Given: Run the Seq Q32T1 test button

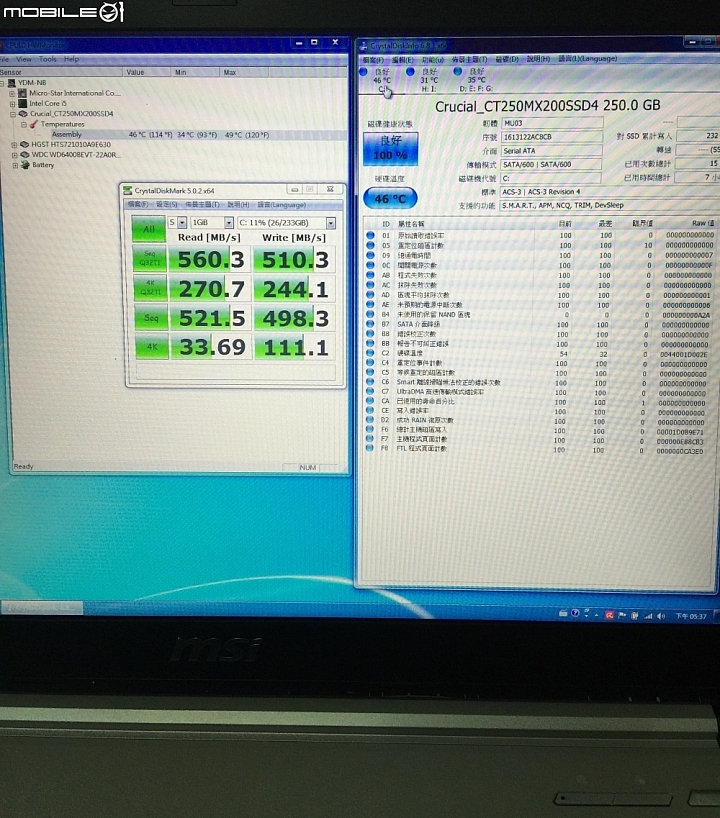Looking at the screenshot, I should tap(150, 258).
